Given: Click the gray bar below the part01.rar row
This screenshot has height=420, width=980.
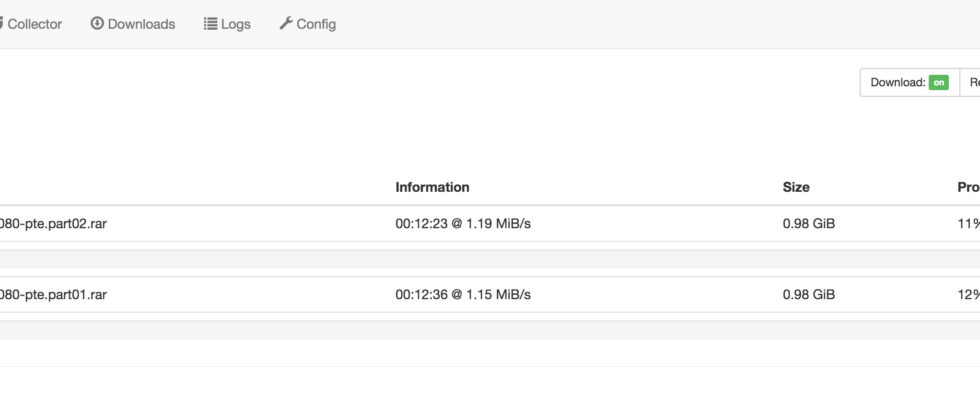Looking at the screenshot, I should coord(490,330).
